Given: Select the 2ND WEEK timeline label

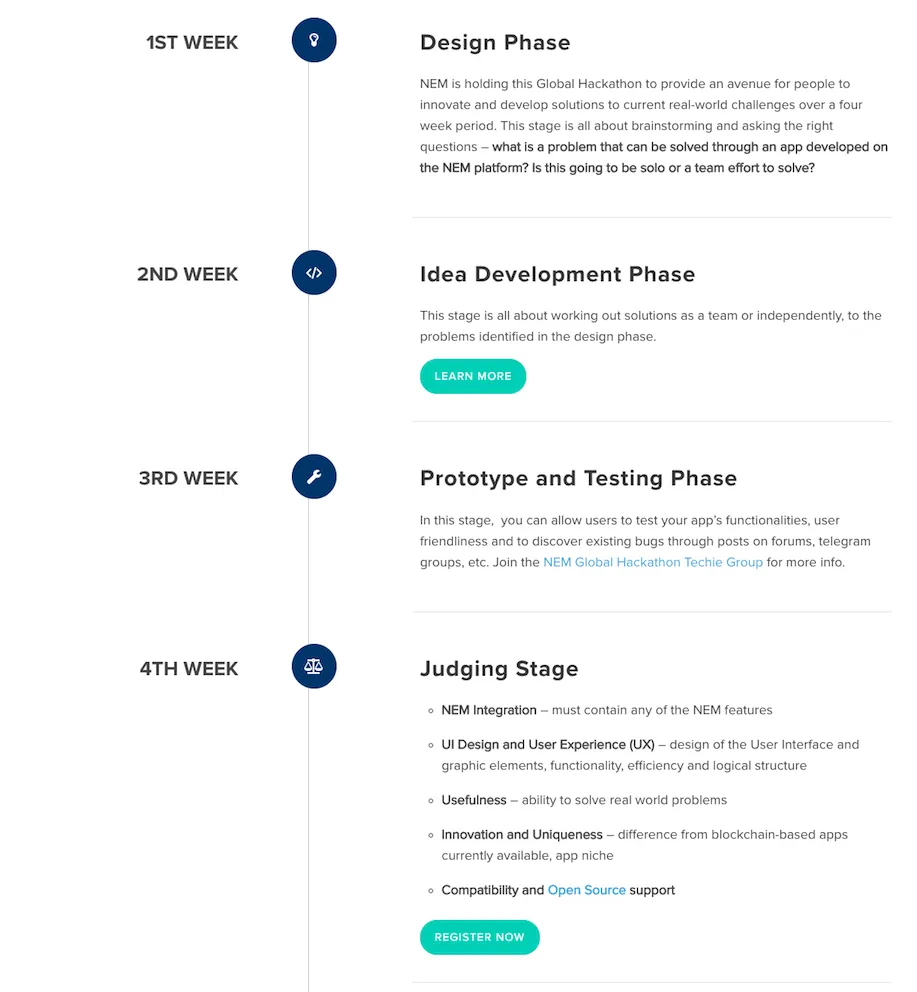Looking at the screenshot, I should coord(188,275).
